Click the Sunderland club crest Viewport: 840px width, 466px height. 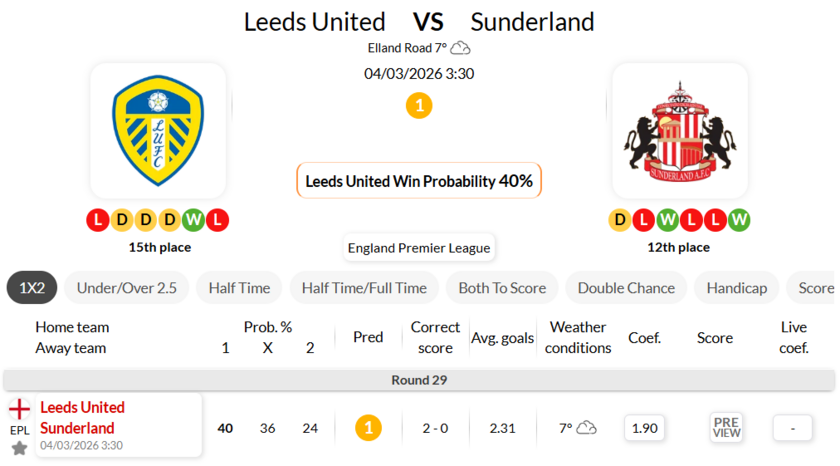(680, 130)
